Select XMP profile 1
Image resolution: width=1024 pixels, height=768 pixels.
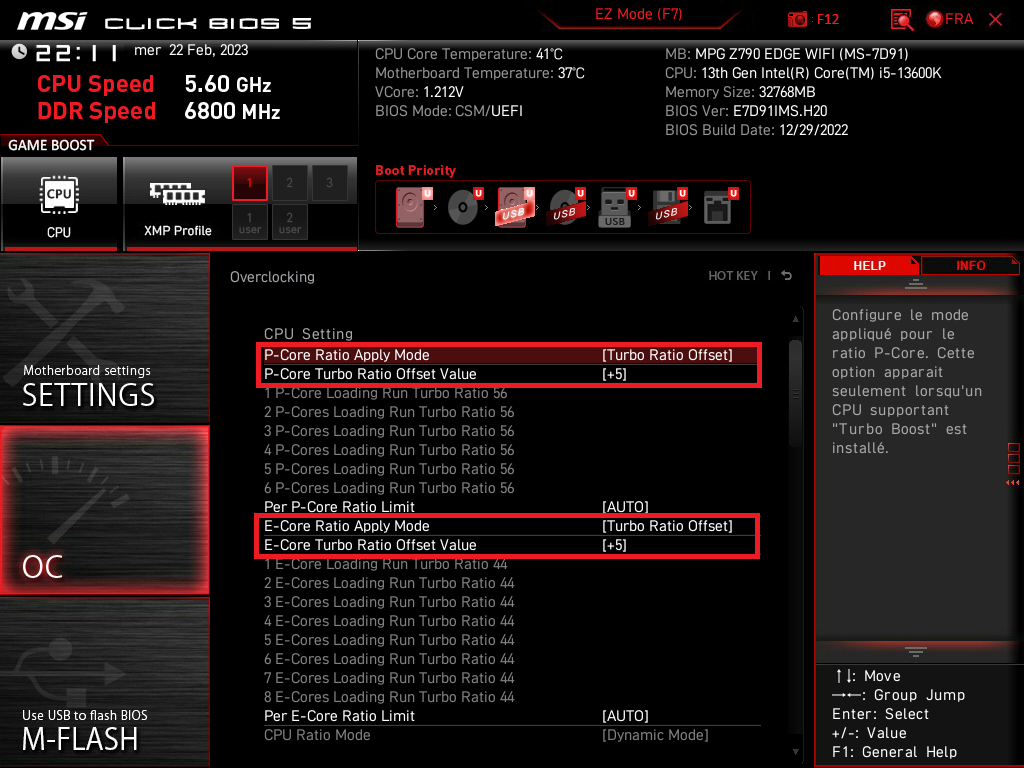click(249, 183)
